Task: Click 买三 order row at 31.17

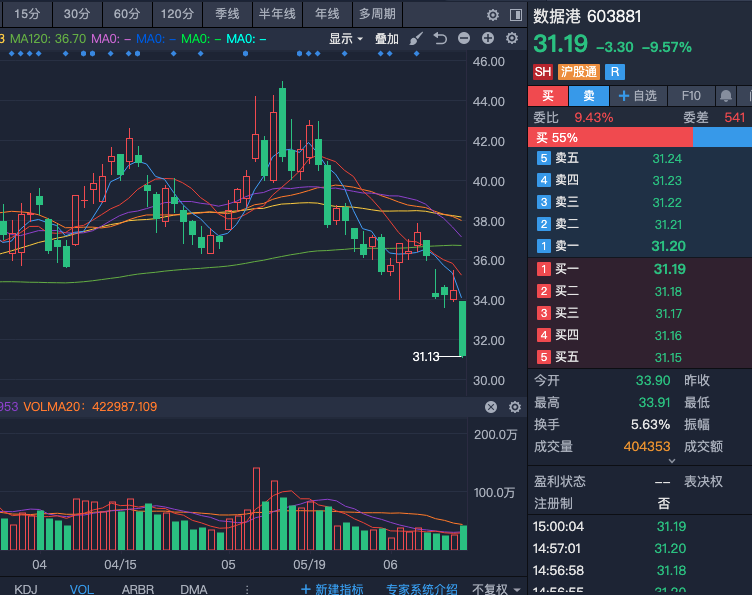Action: 640,313
